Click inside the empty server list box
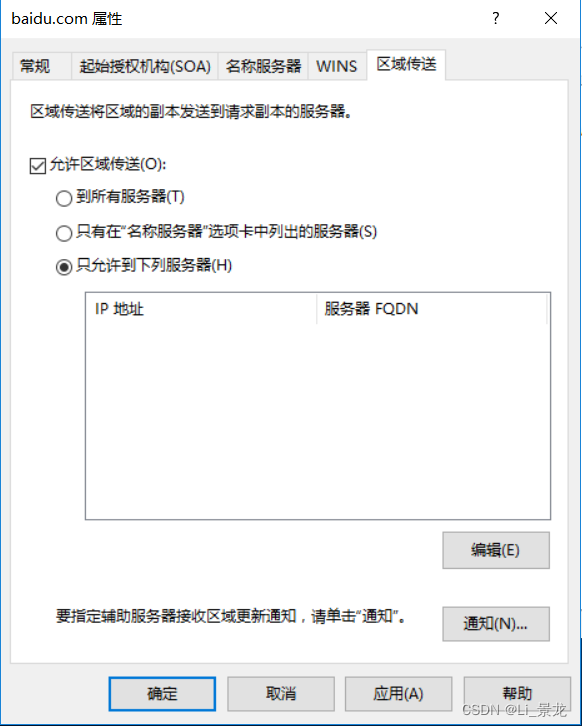Image resolution: width=582 pixels, height=726 pixels. click(x=318, y=421)
